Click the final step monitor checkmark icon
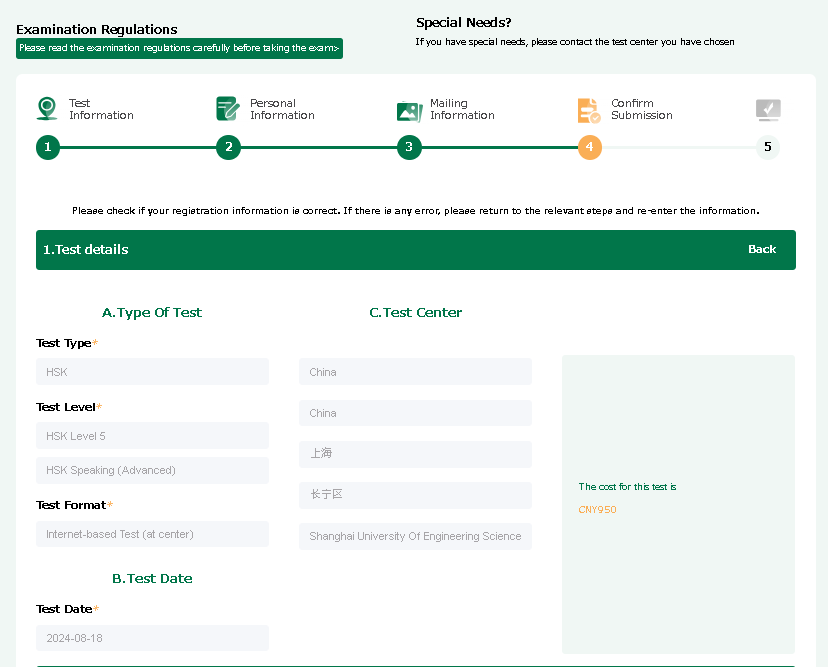828x667 pixels. [768, 110]
